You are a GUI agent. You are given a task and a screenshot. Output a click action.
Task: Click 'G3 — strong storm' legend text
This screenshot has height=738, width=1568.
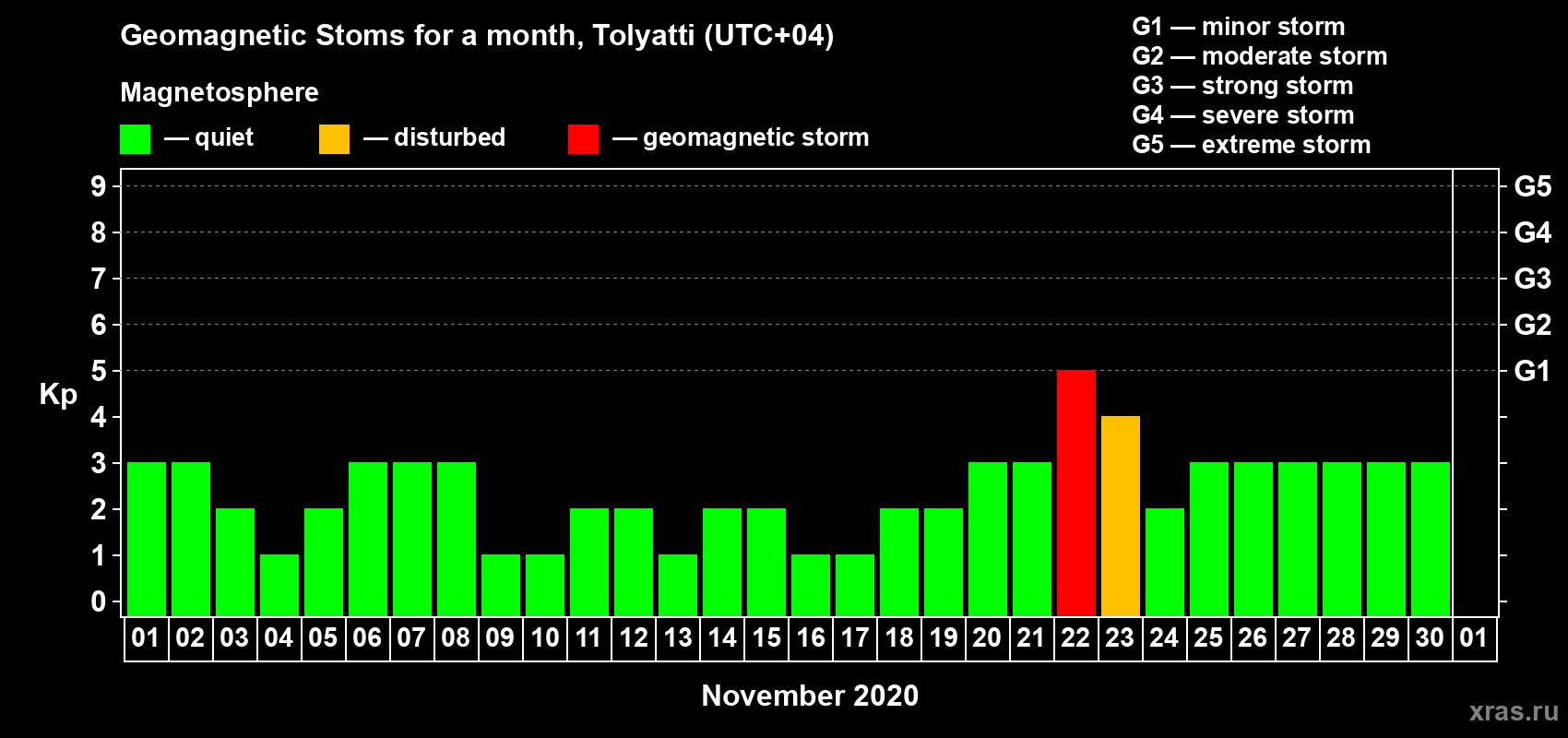pyautogui.click(x=1242, y=86)
